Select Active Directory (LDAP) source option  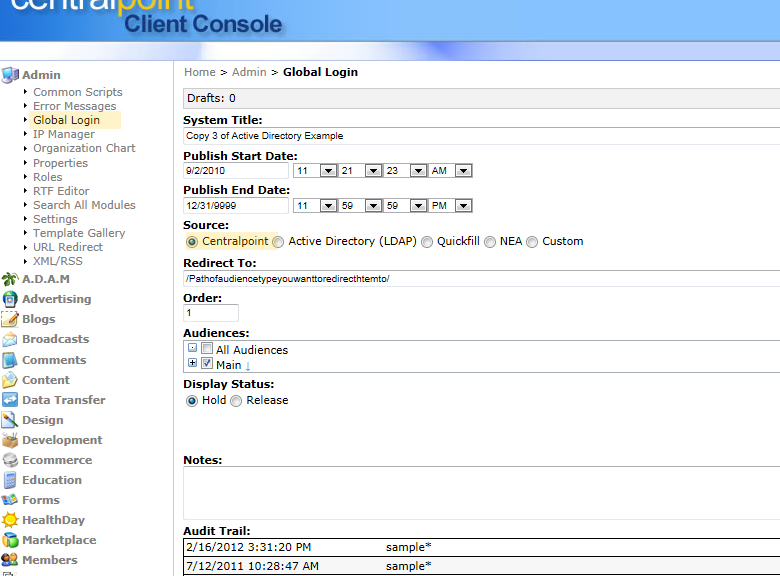click(x=279, y=242)
